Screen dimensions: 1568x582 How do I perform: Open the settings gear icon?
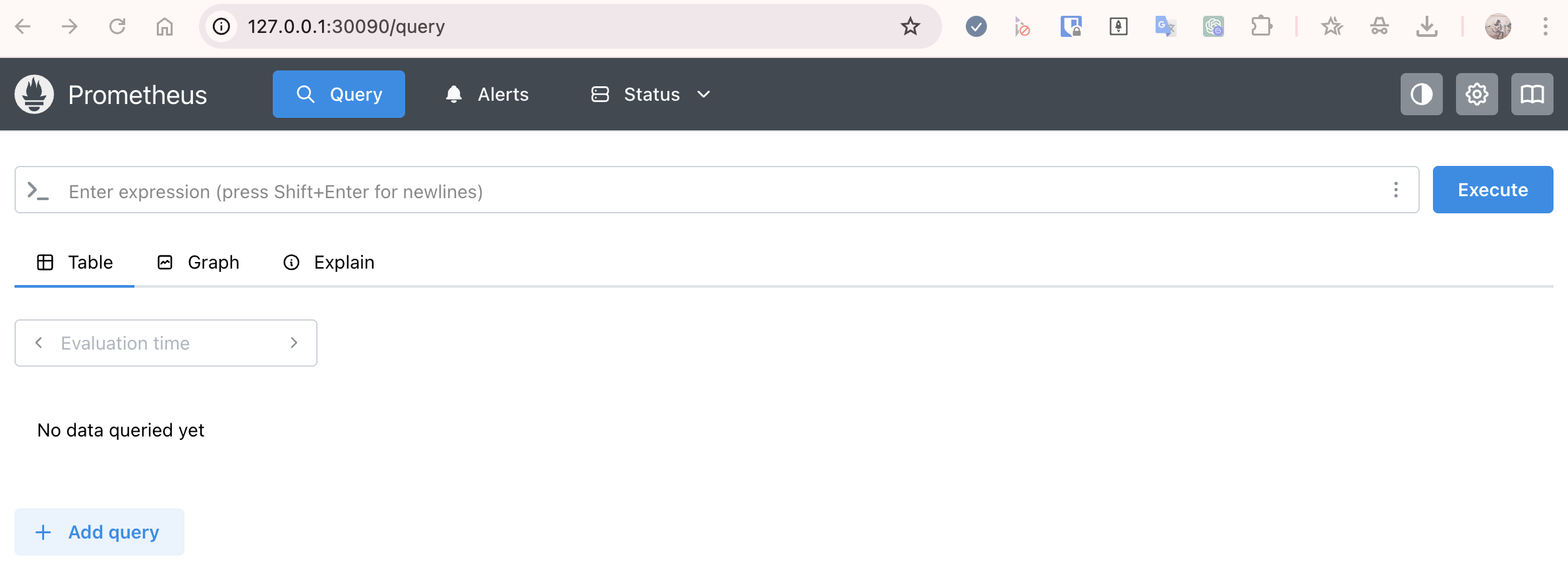[x=1476, y=94]
